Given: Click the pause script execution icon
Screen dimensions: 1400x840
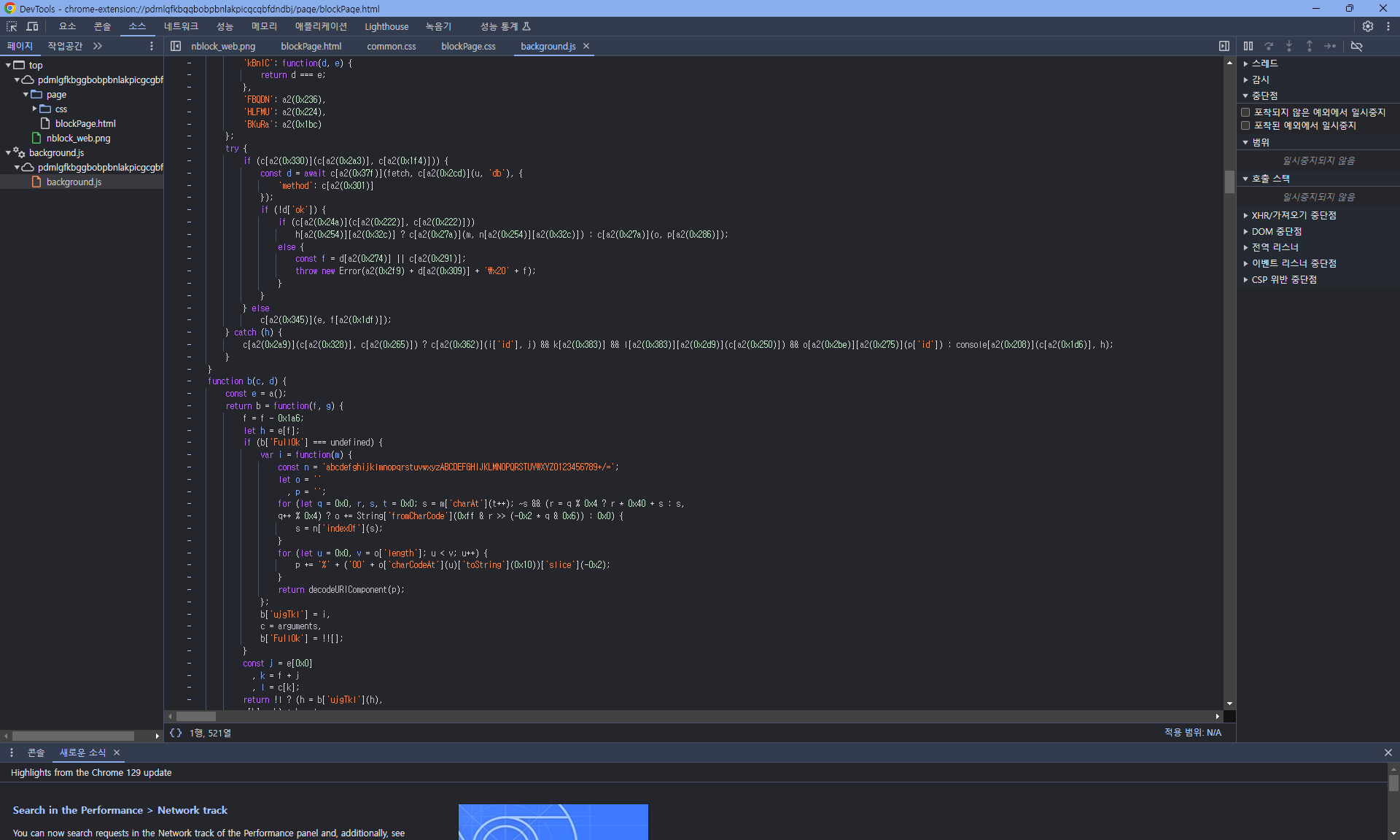Looking at the screenshot, I should [x=1248, y=46].
